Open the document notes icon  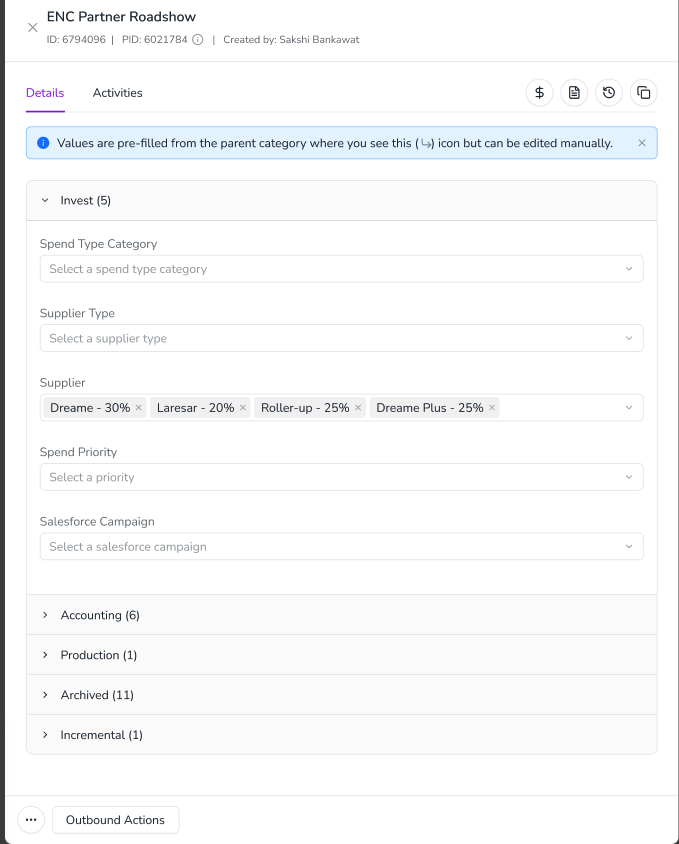(x=574, y=93)
